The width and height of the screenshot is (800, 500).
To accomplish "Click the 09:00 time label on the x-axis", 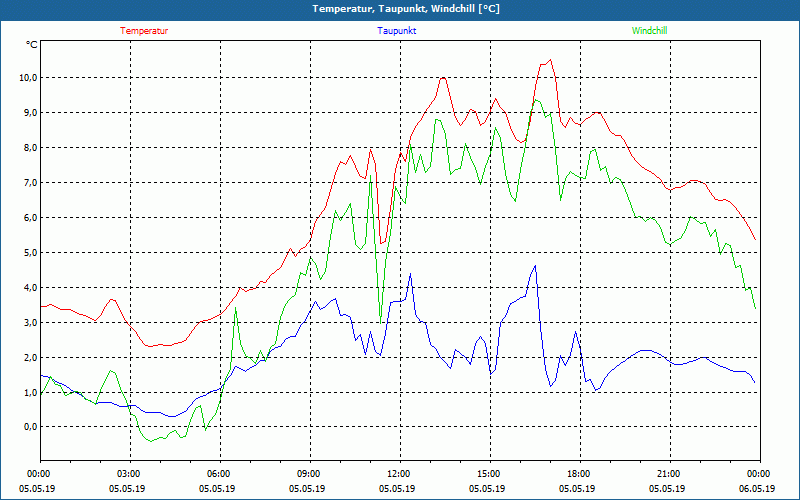I will point(311,474).
